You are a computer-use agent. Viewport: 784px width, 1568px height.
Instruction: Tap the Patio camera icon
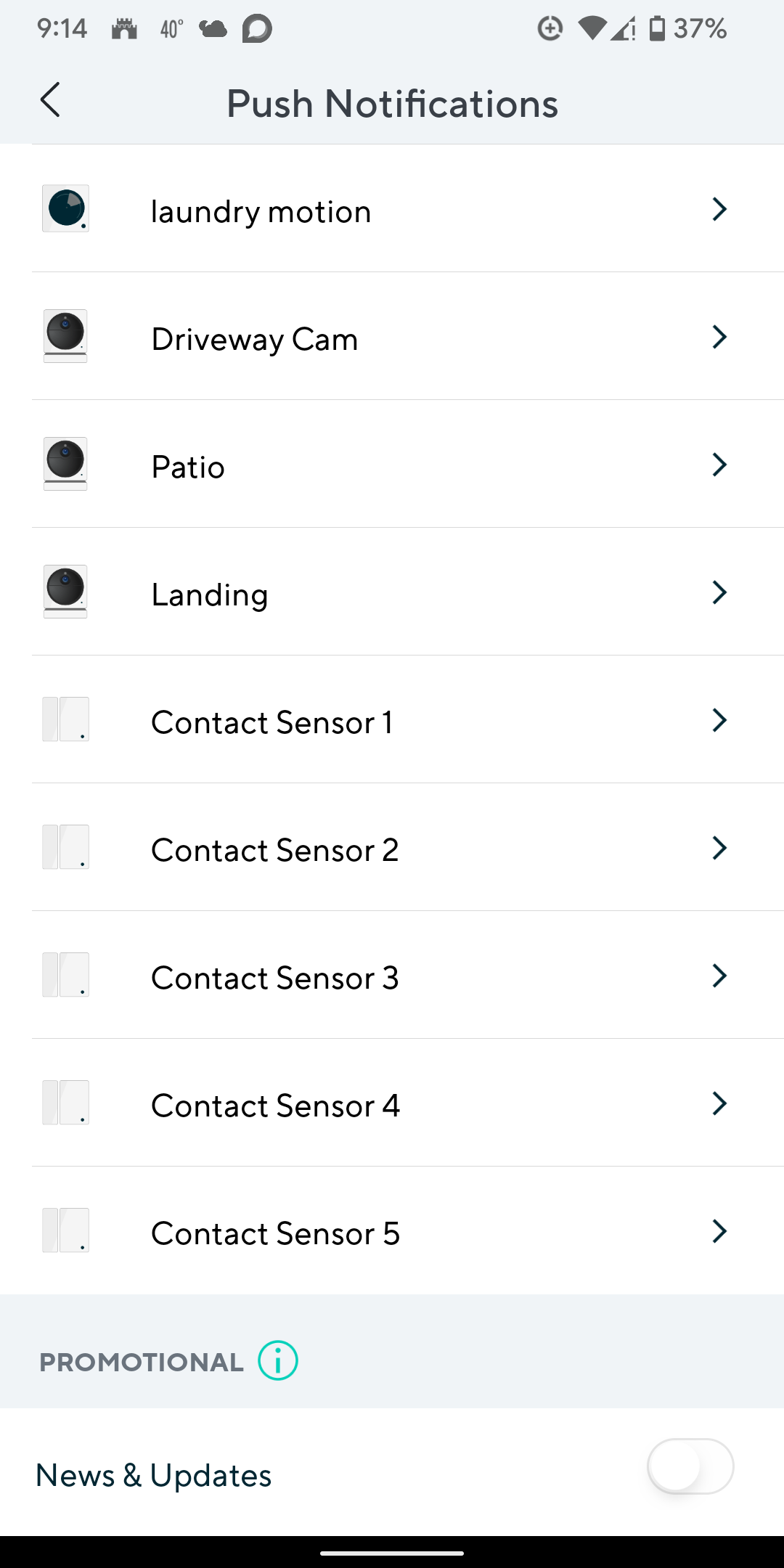(65, 464)
